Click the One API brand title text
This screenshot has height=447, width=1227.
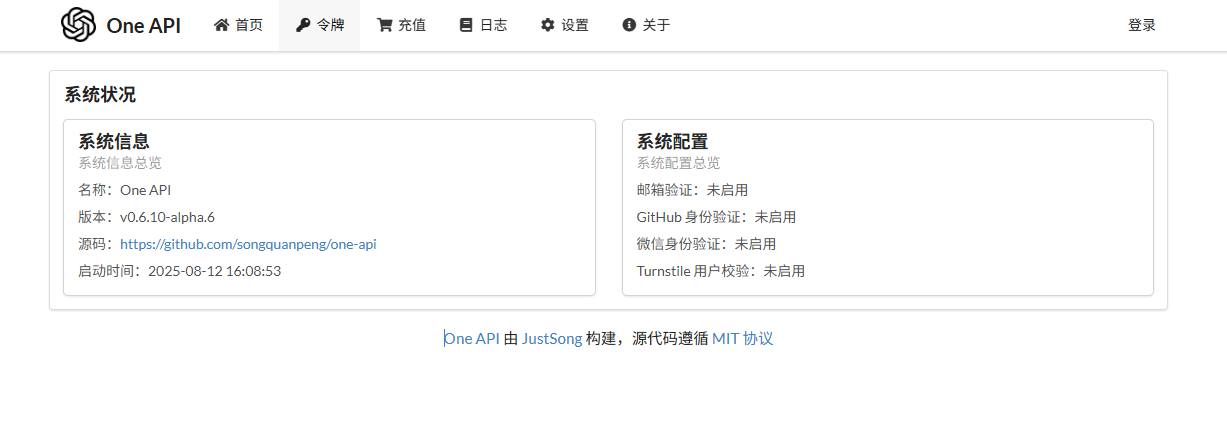[x=143, y=26]
